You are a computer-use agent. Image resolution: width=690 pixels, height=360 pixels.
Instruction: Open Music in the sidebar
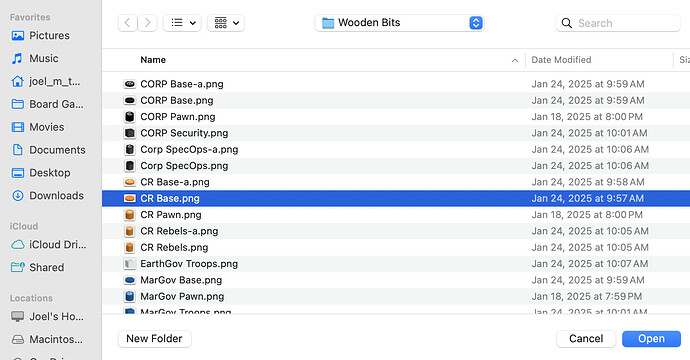pos(35,59)
